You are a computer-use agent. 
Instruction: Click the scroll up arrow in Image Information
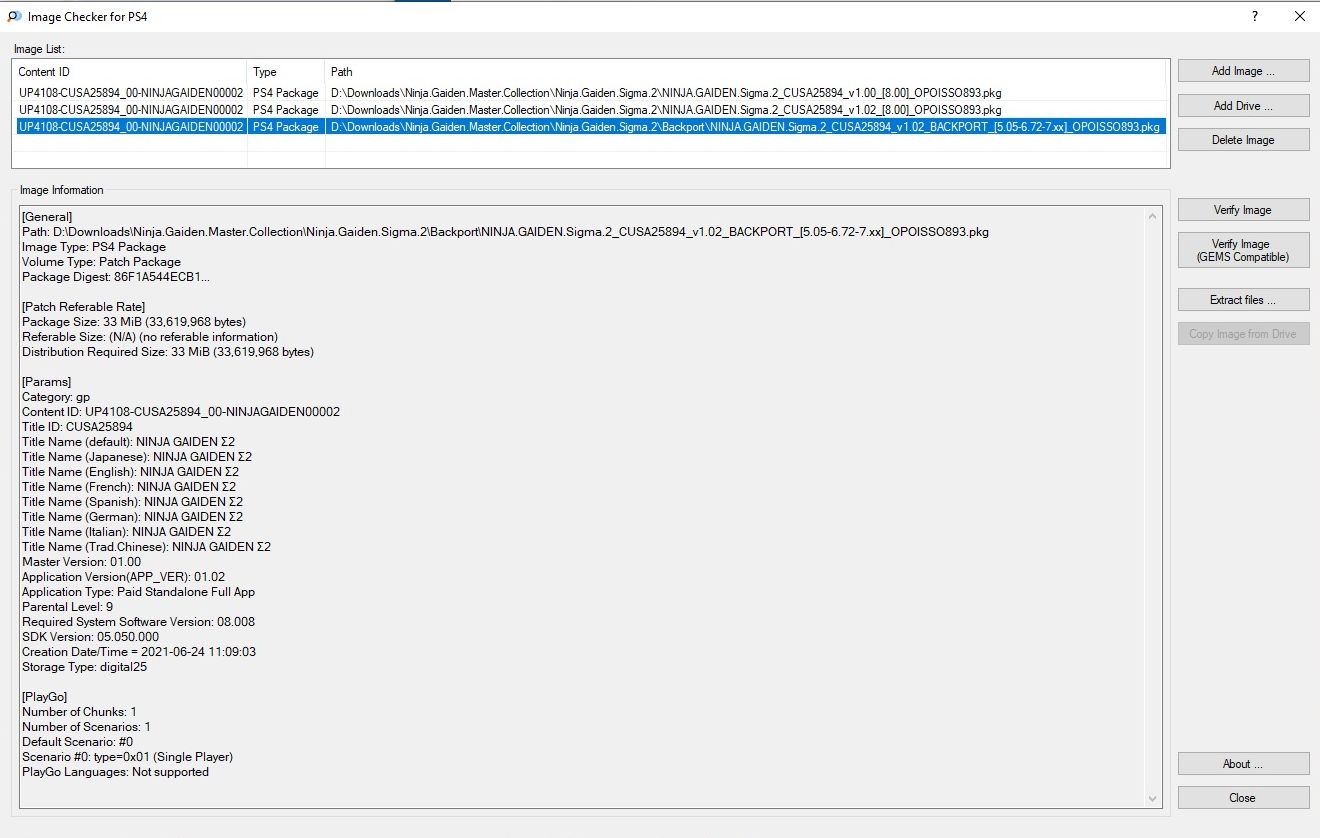[x=1155, y=217]
